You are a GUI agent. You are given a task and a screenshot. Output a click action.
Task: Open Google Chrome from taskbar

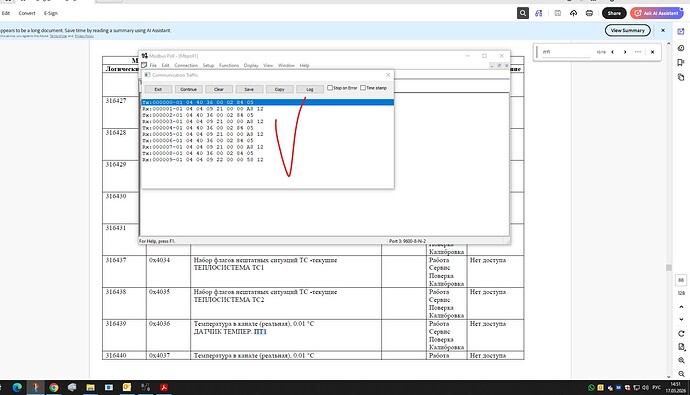[x=54, y=387]
